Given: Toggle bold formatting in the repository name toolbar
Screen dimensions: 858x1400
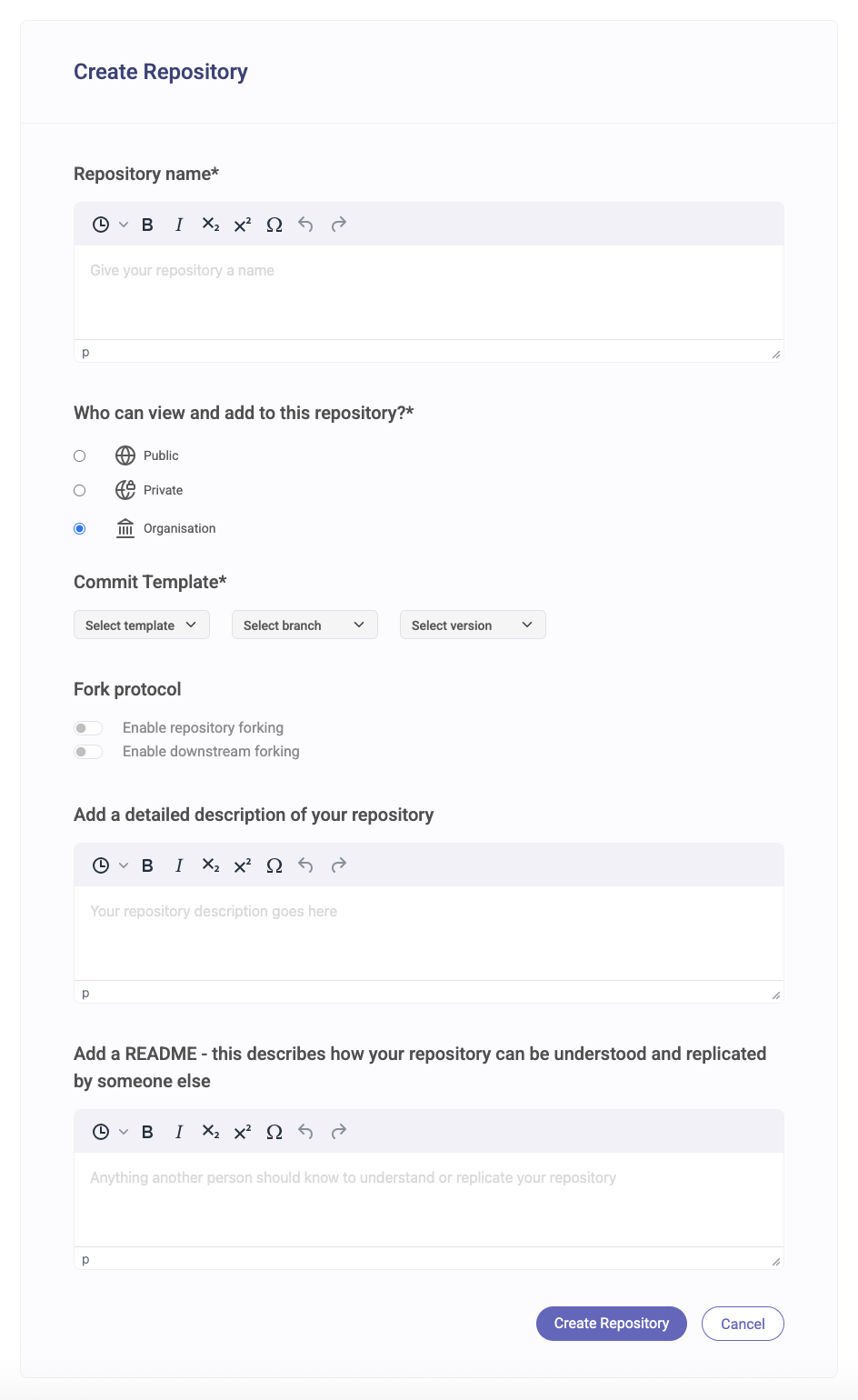Looking at the screenshot, I should pos(147,225).
